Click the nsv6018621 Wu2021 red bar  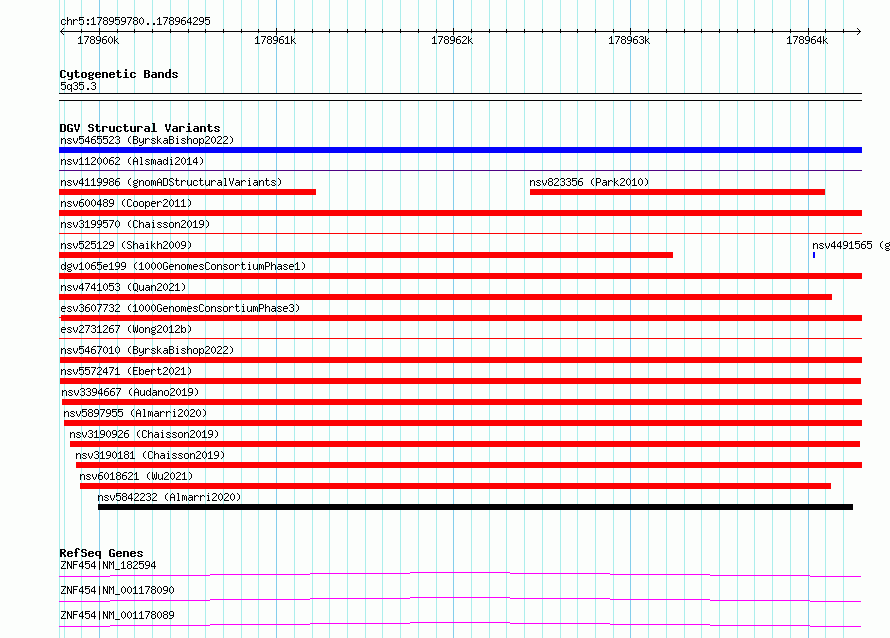pos(456,486)
